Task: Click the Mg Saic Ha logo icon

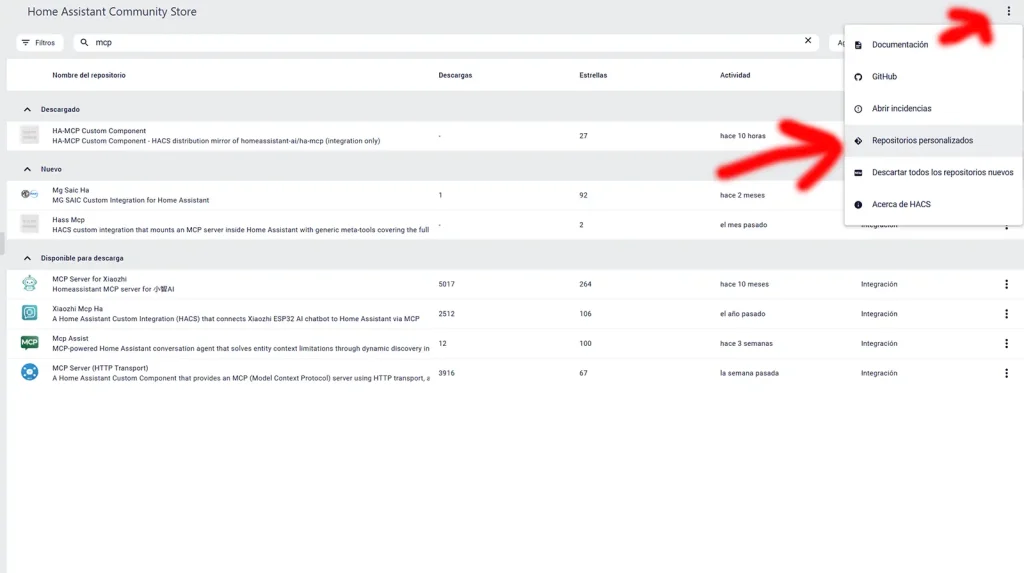Action: coord(29,194)
